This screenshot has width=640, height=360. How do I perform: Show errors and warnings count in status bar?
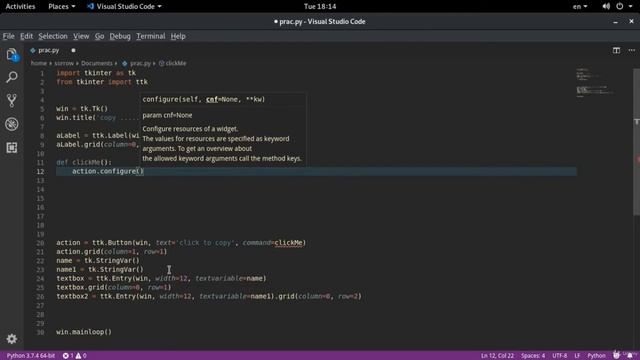click(74, 356)
